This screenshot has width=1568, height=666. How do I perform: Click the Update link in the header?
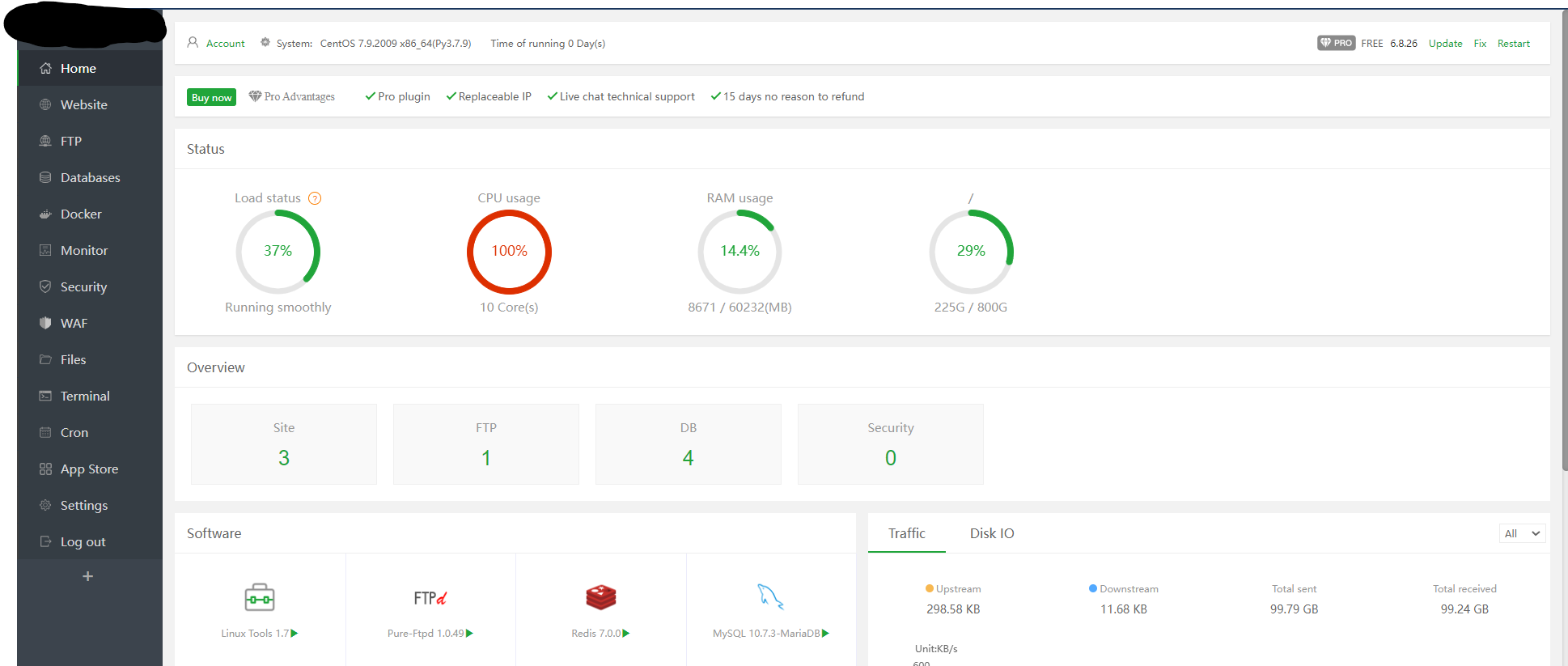point(1445,44)
